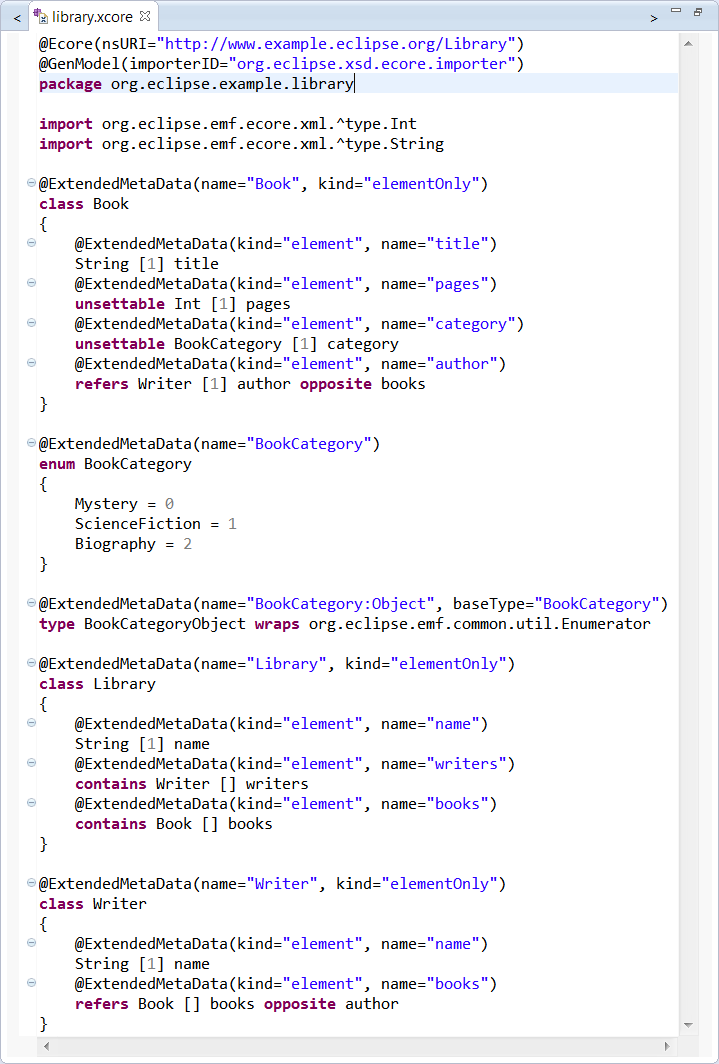Image resolution: width=719 pixels, height=1064 pixels.
Task: Click the vertical scrollbar's up arrow
Action: coord(688,45)
